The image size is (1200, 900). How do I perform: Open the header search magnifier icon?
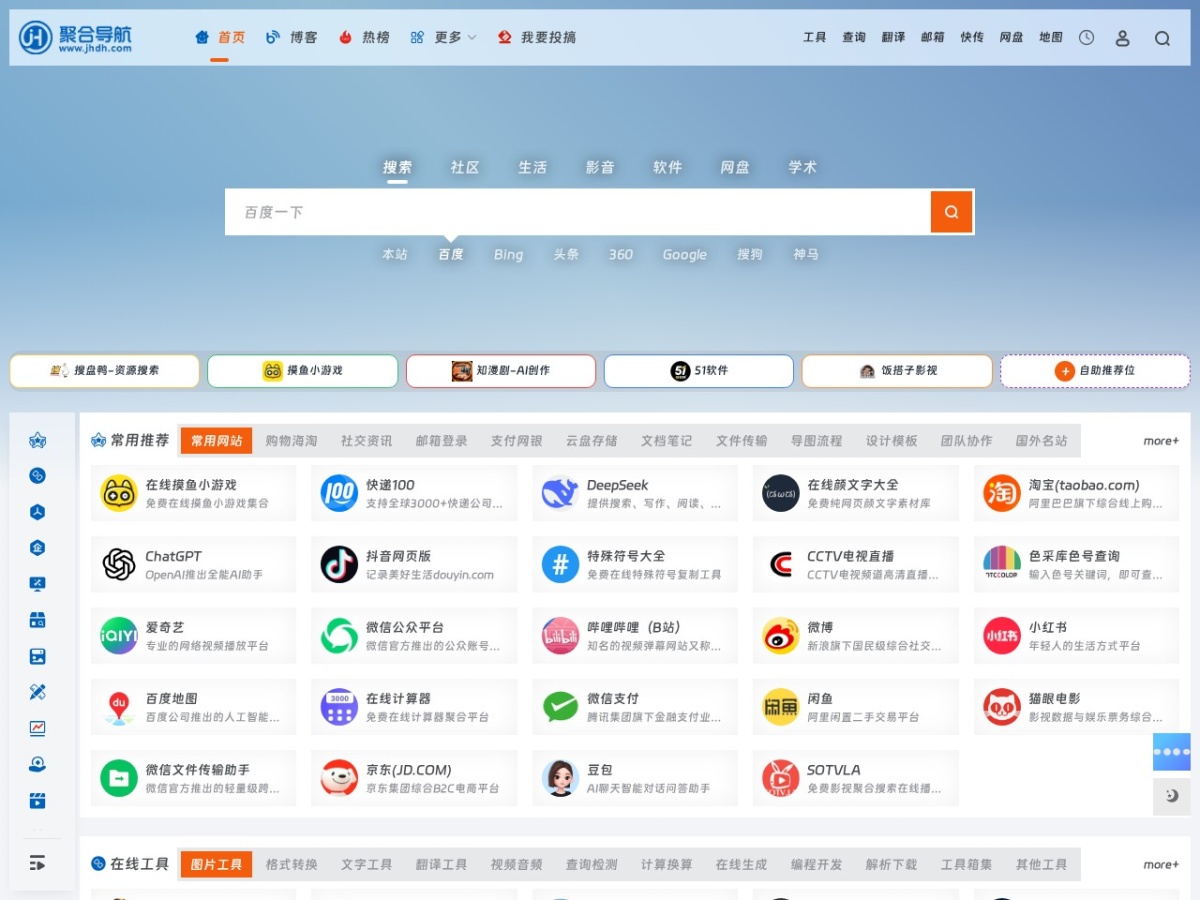[1162, 38]
